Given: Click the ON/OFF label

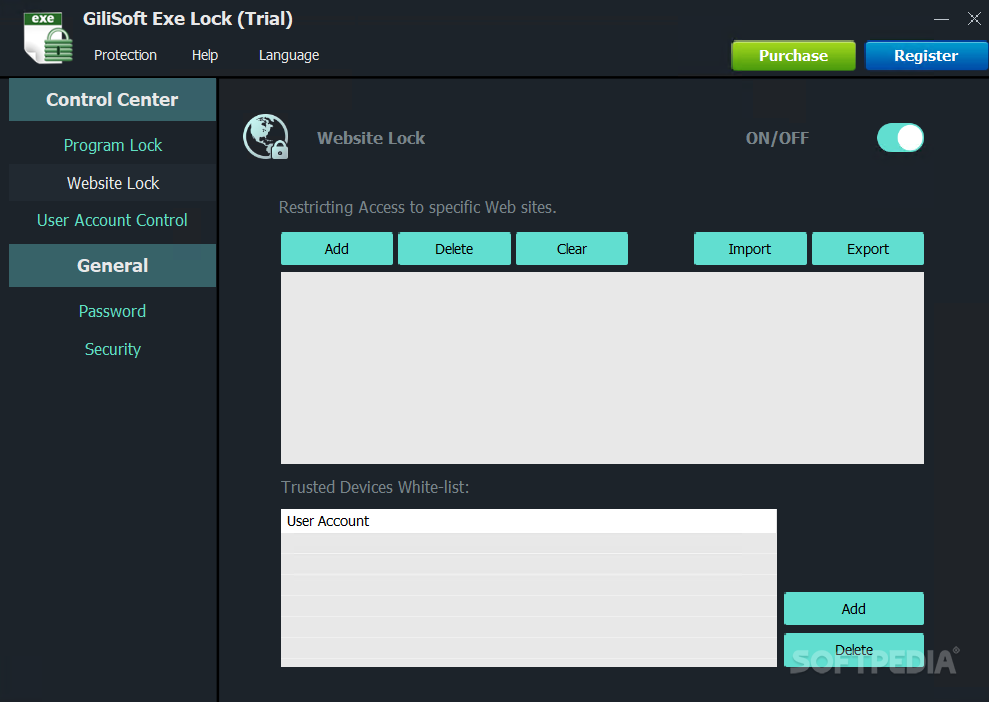Looking at the screenshot, I should [x=777, y=138].
